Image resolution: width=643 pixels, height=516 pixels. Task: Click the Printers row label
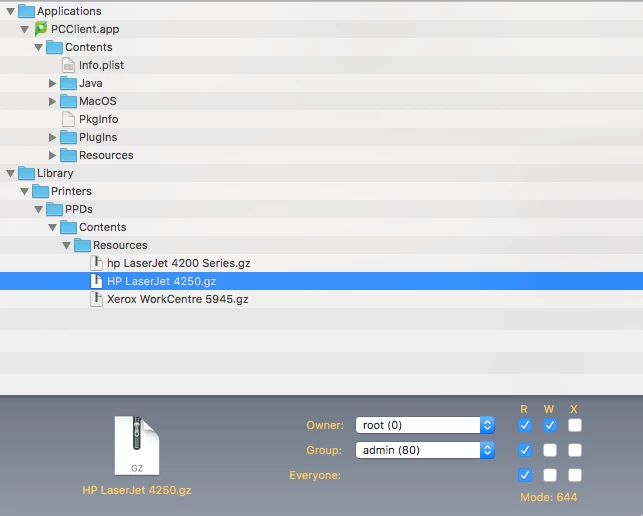71,192
